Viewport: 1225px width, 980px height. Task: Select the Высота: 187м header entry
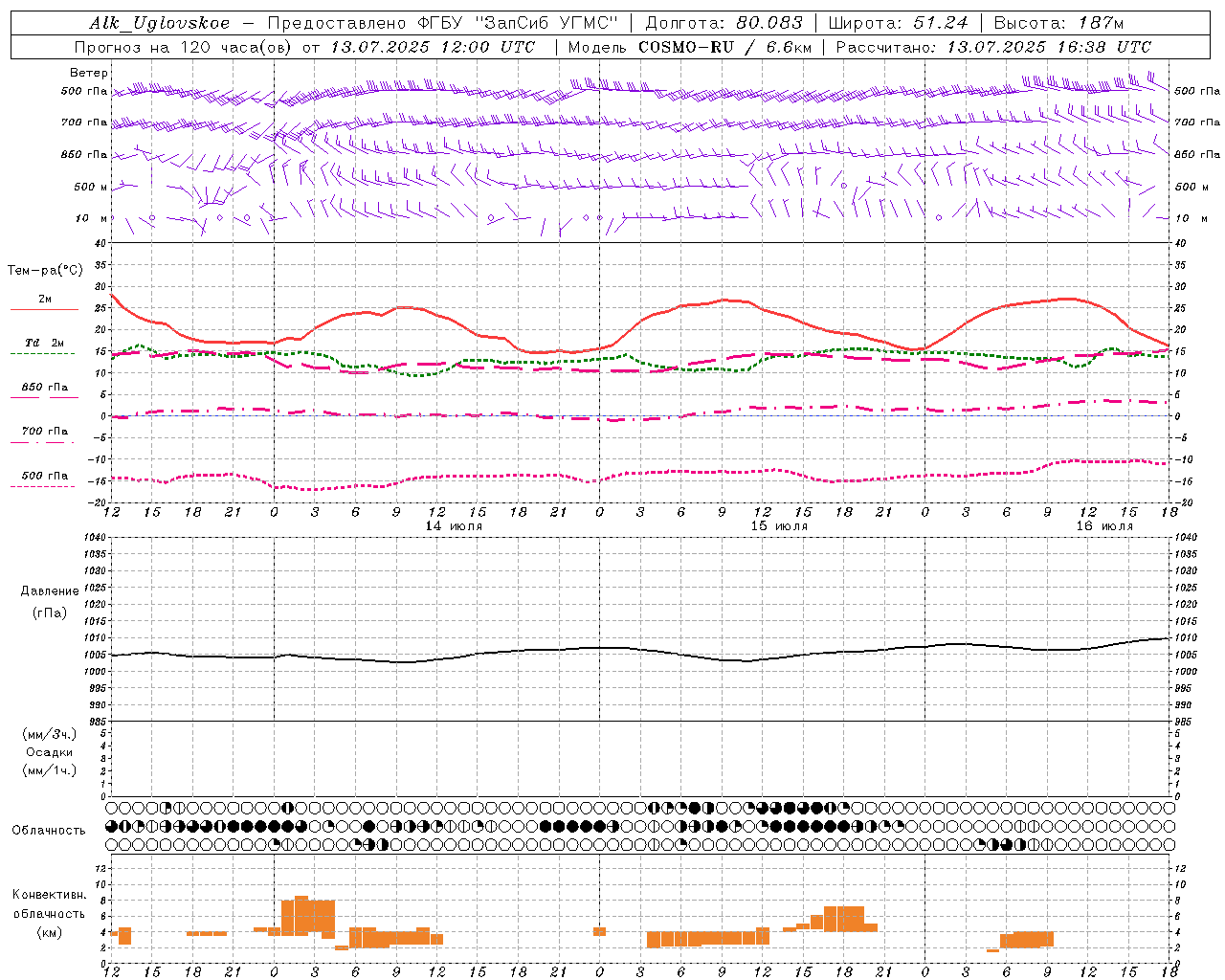(1058, 23)
